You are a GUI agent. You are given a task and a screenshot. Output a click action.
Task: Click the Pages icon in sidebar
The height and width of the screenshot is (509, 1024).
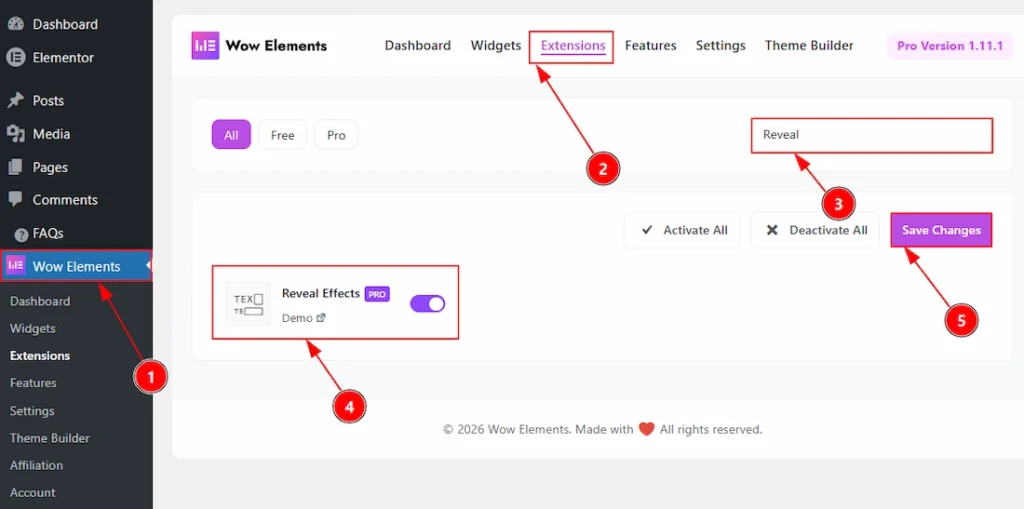pos(16,167)
